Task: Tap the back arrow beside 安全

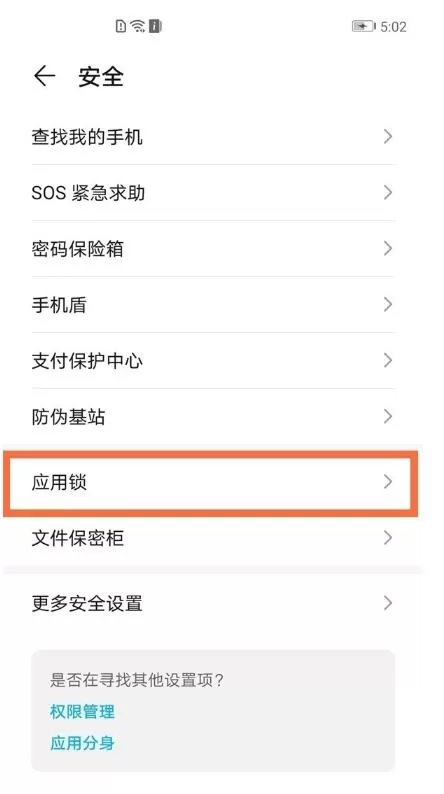Action: pyautogui.click(x=44, y=76)
